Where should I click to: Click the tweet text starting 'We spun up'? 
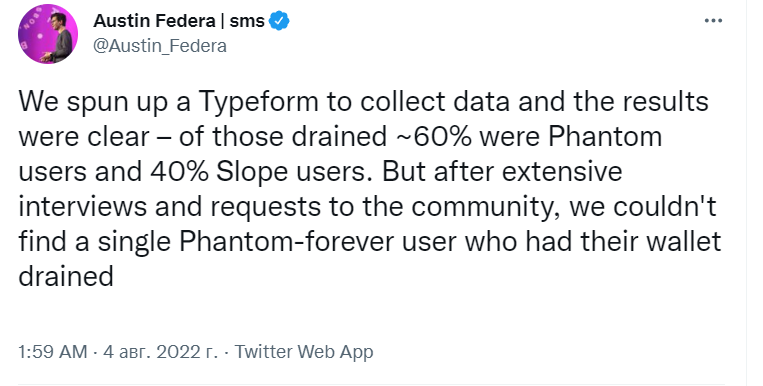(x=370, y=189)
